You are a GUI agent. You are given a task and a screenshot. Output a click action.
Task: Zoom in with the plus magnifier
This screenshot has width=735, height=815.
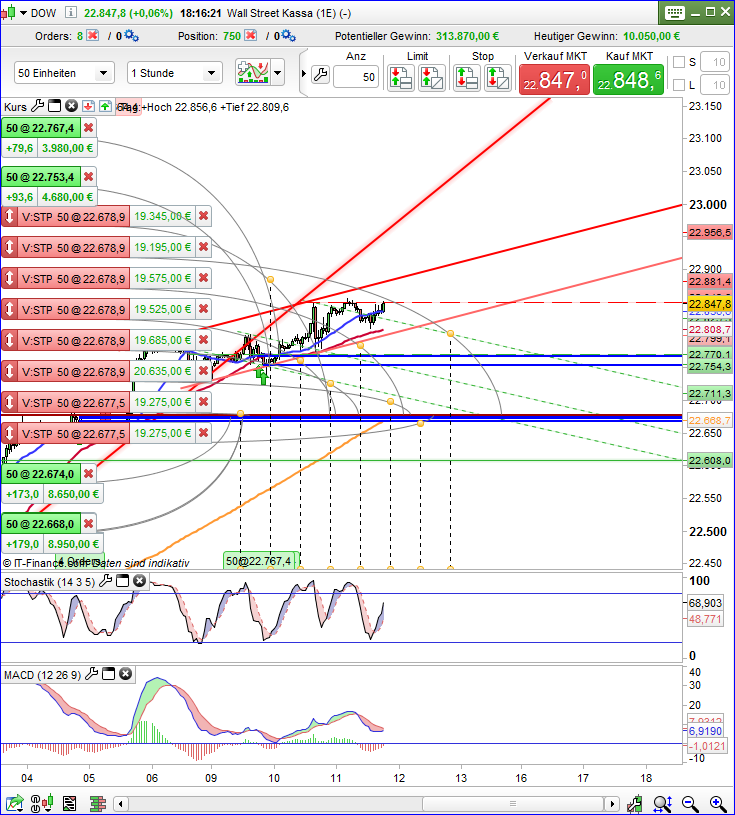coord(718,804)
